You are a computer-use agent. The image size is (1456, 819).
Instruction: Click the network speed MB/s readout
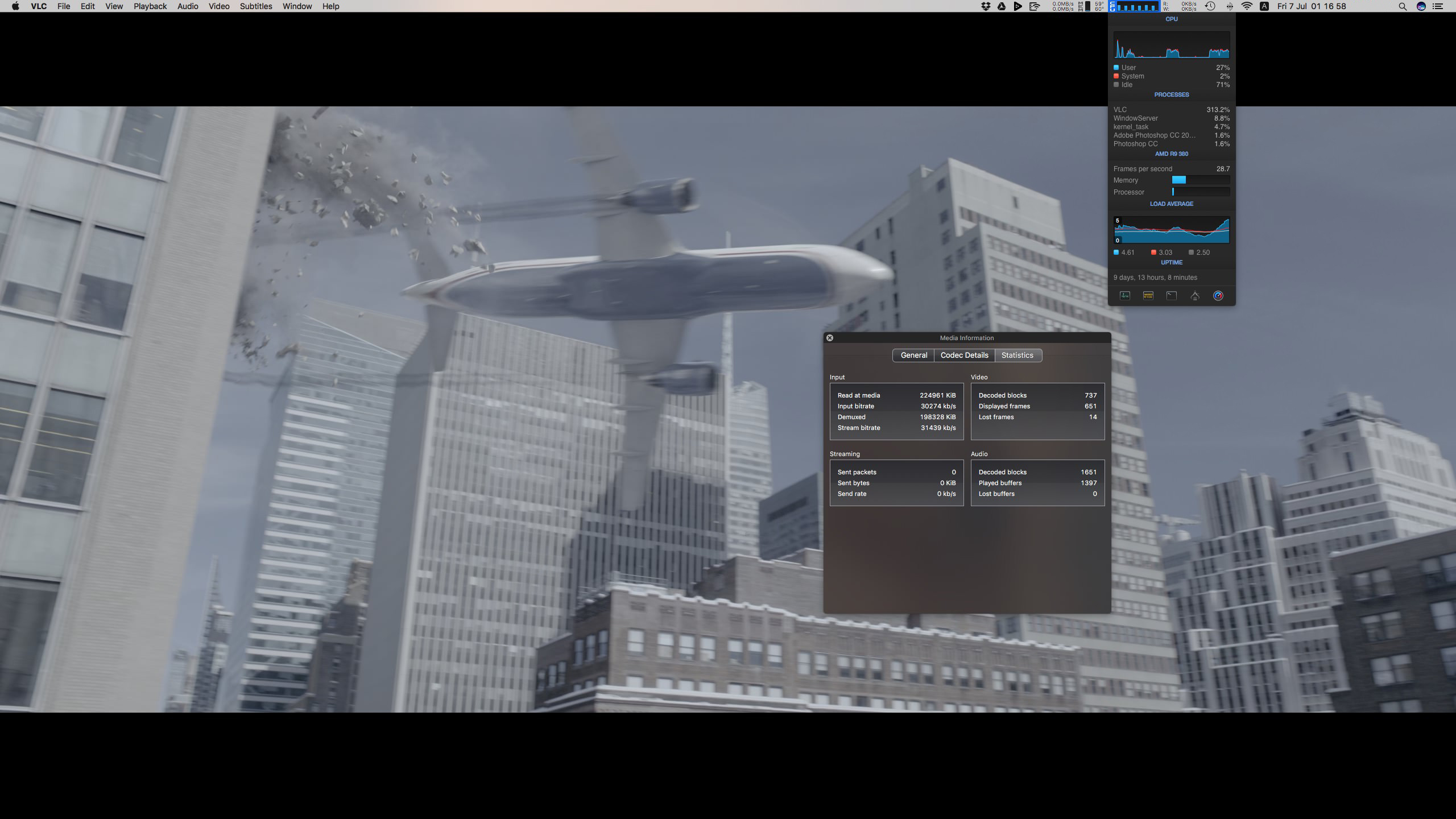[x=1062, y=6]
